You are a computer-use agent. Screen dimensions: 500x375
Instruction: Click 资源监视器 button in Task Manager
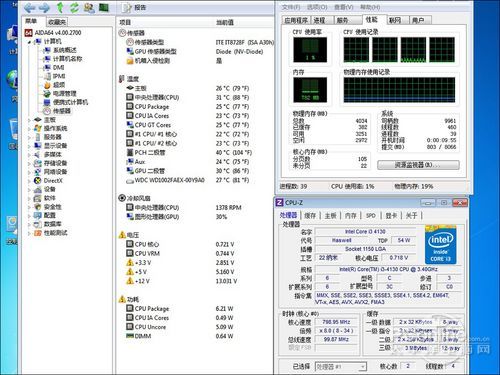click(x=418, y=165)
